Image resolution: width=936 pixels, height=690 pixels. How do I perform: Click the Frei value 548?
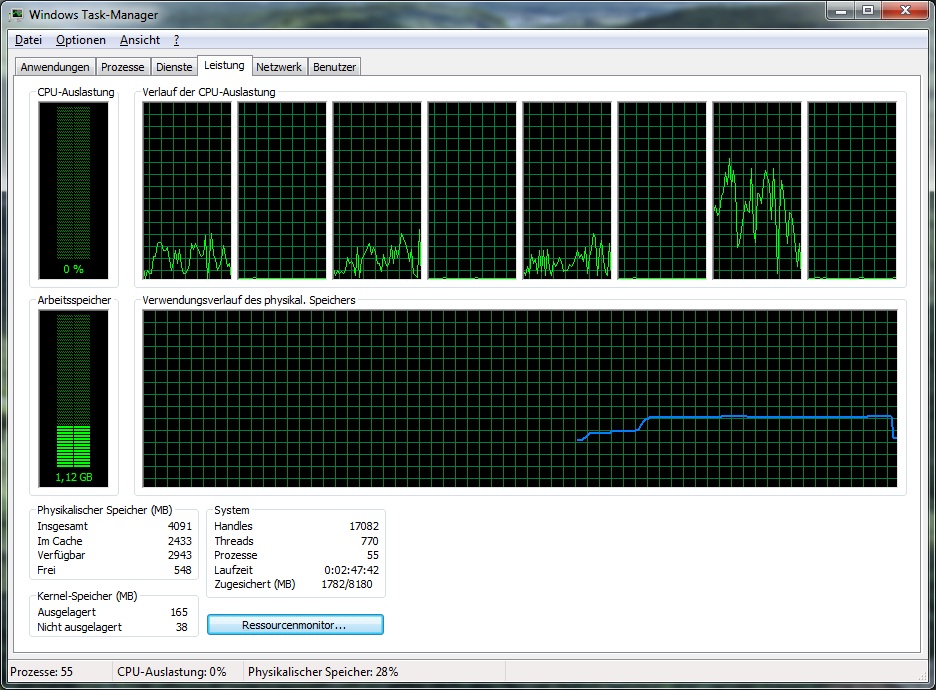[183, 570]
